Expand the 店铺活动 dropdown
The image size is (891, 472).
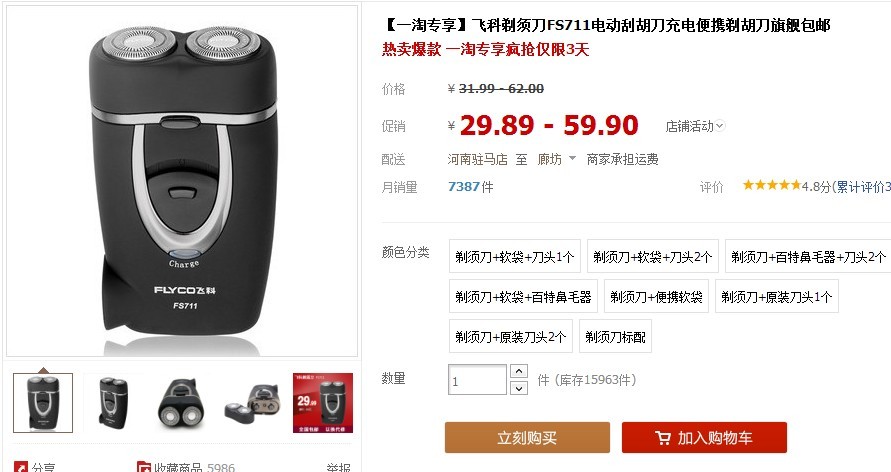pyautogui.click(x=695, y=126)
